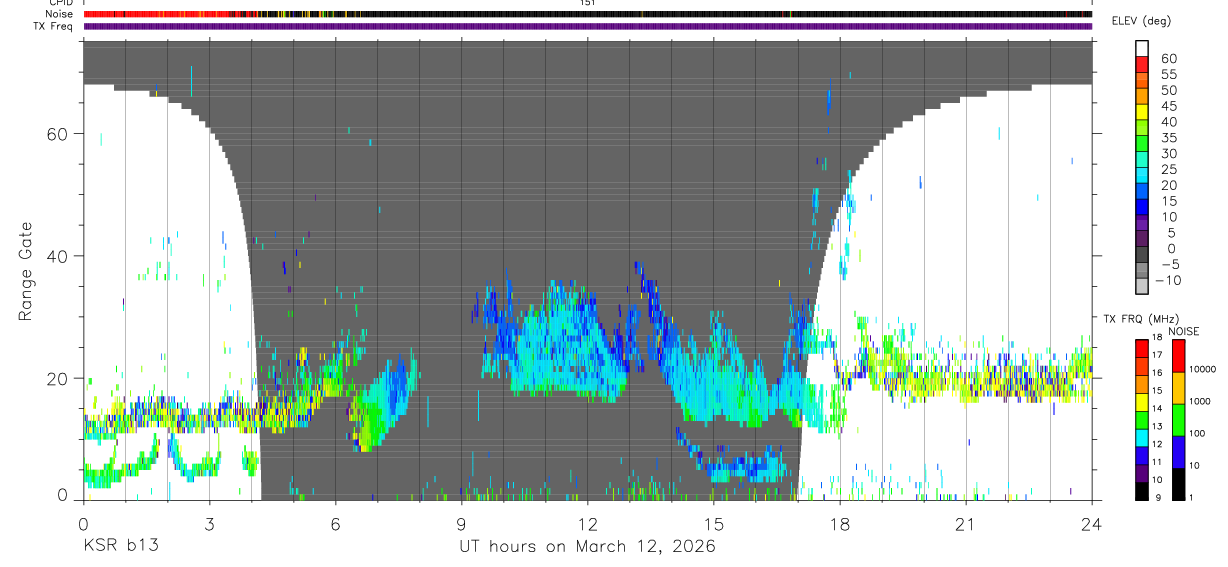Viewport: 1228px width, 567px height.
Task: Click the red-black Noise strip along top
Action: 588,14
